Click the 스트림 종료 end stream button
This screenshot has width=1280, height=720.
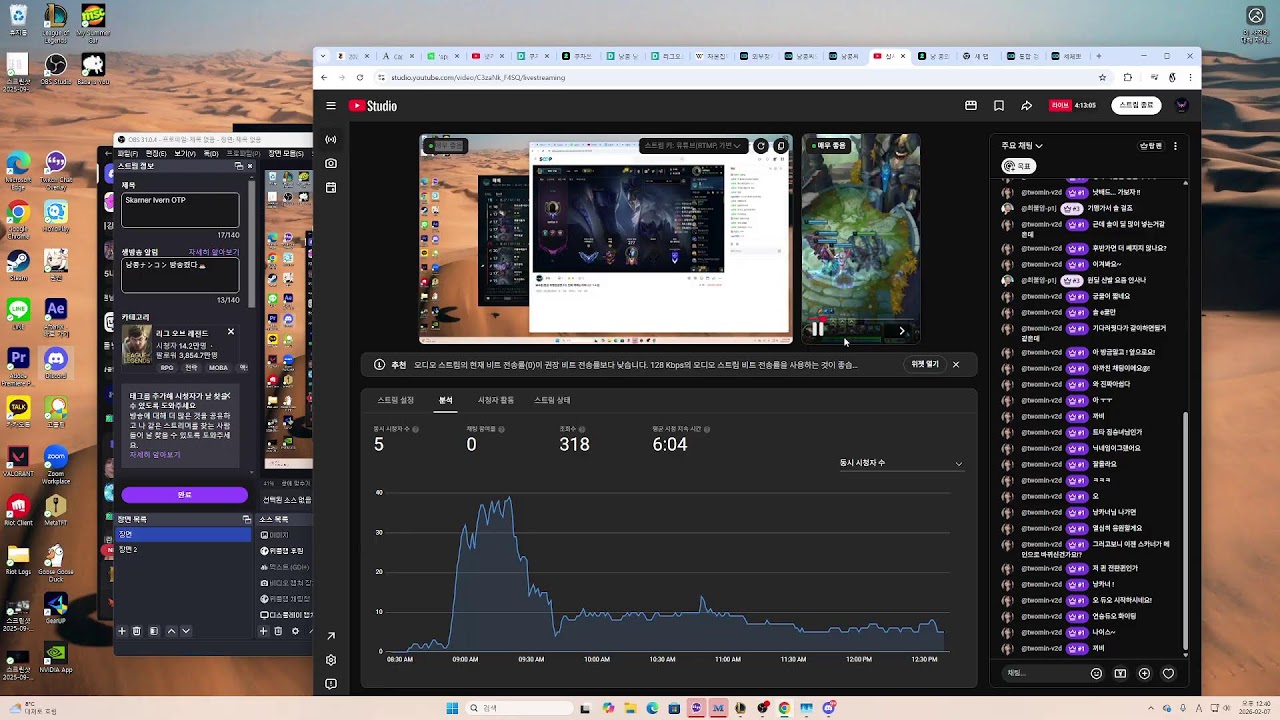[x=1136, y=105]
